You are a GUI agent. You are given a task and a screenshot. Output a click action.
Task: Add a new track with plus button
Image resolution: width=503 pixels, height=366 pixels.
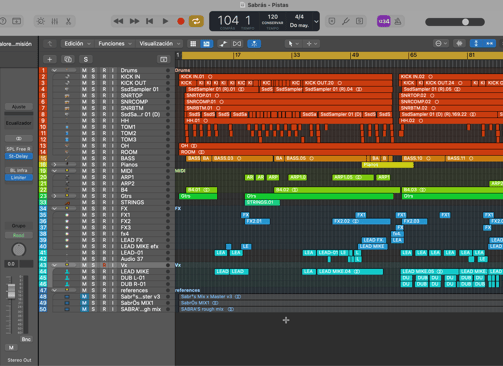click(50, 59)
